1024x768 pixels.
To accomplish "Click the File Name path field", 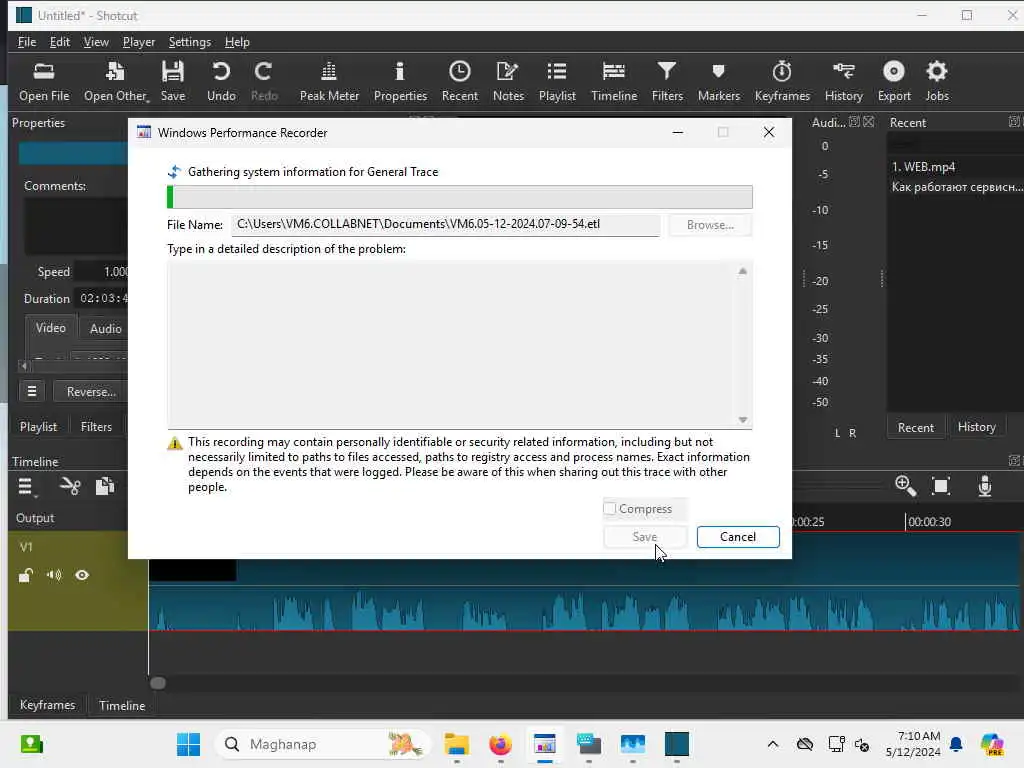I will (x=445, y=224).
